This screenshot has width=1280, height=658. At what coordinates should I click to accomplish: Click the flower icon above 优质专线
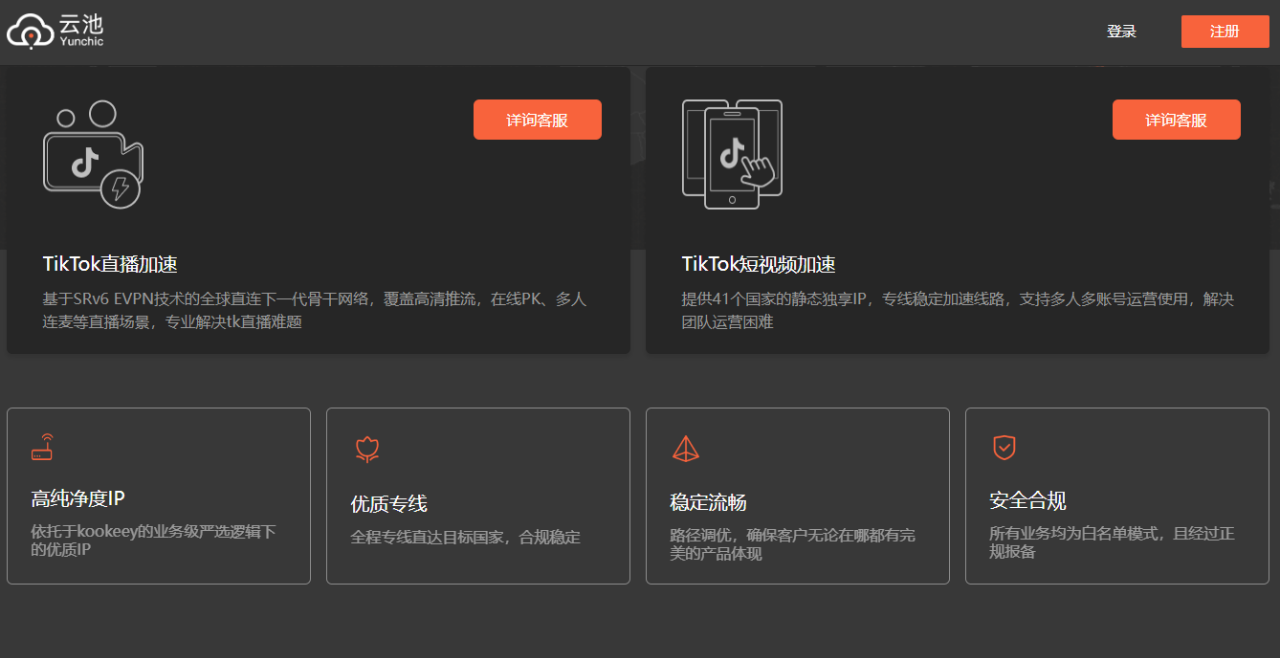pos(367,450)
